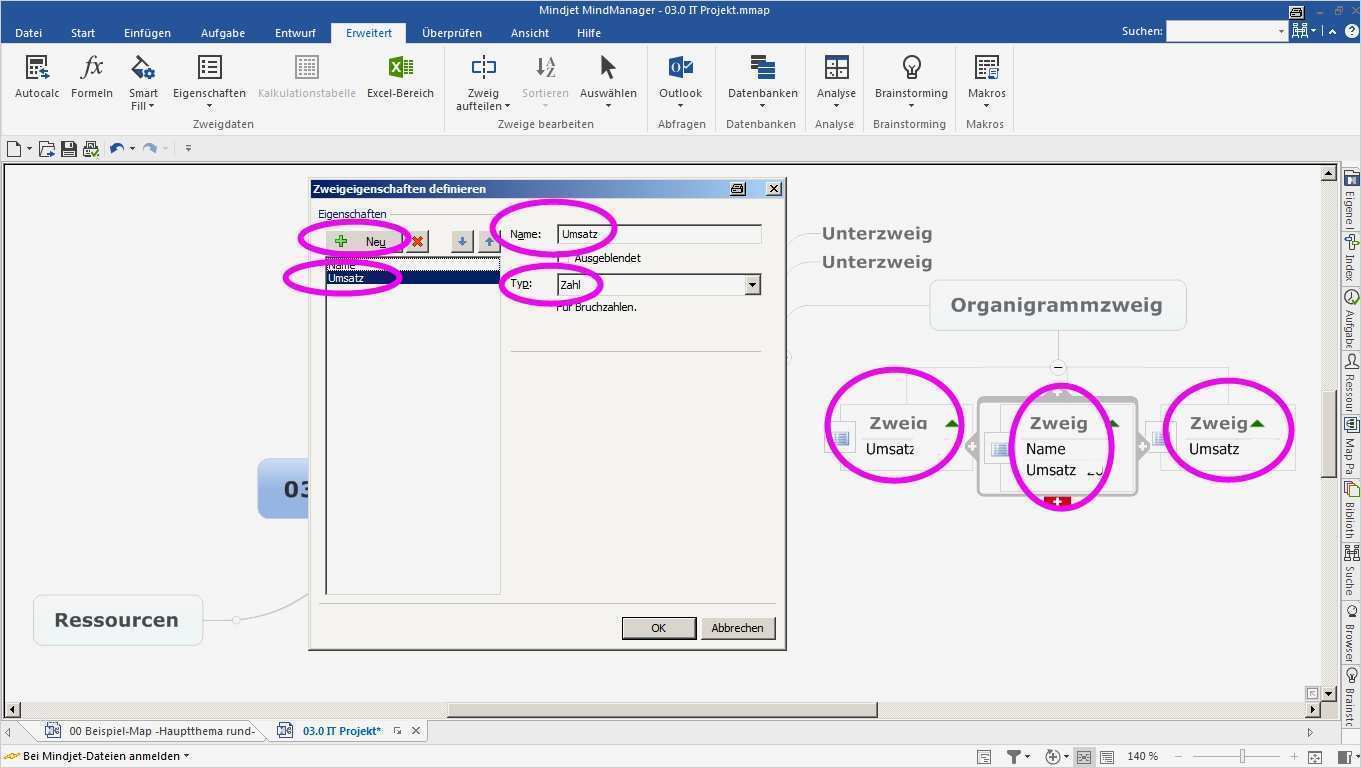Undo the last action

tap(116, 149)
